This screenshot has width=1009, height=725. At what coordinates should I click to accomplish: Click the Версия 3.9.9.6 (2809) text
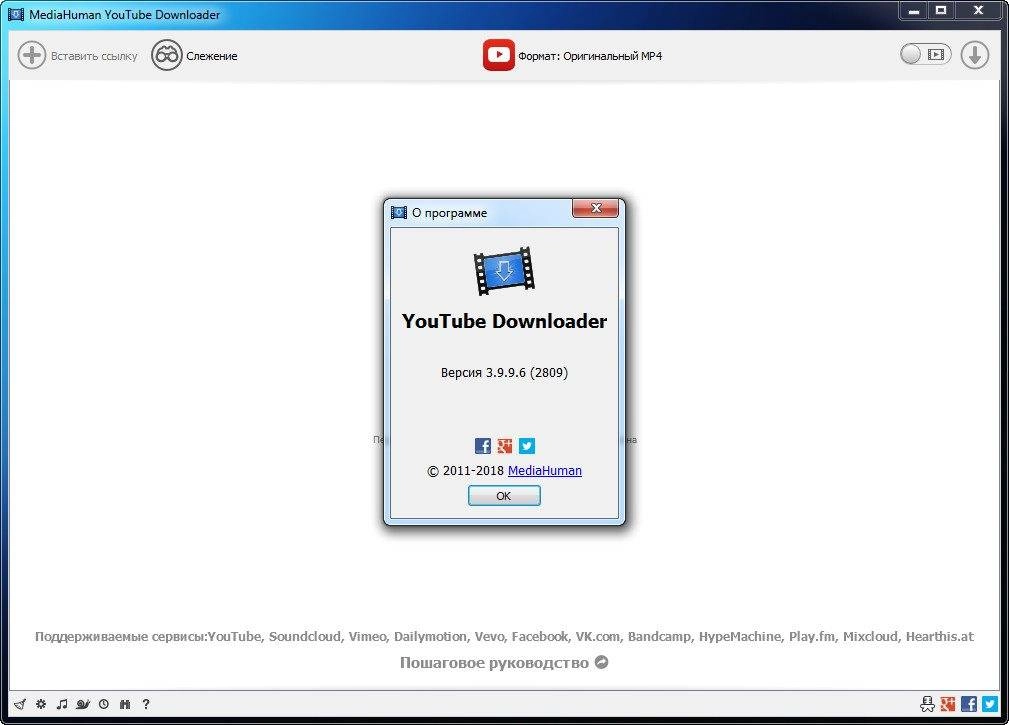pos(504,372)
